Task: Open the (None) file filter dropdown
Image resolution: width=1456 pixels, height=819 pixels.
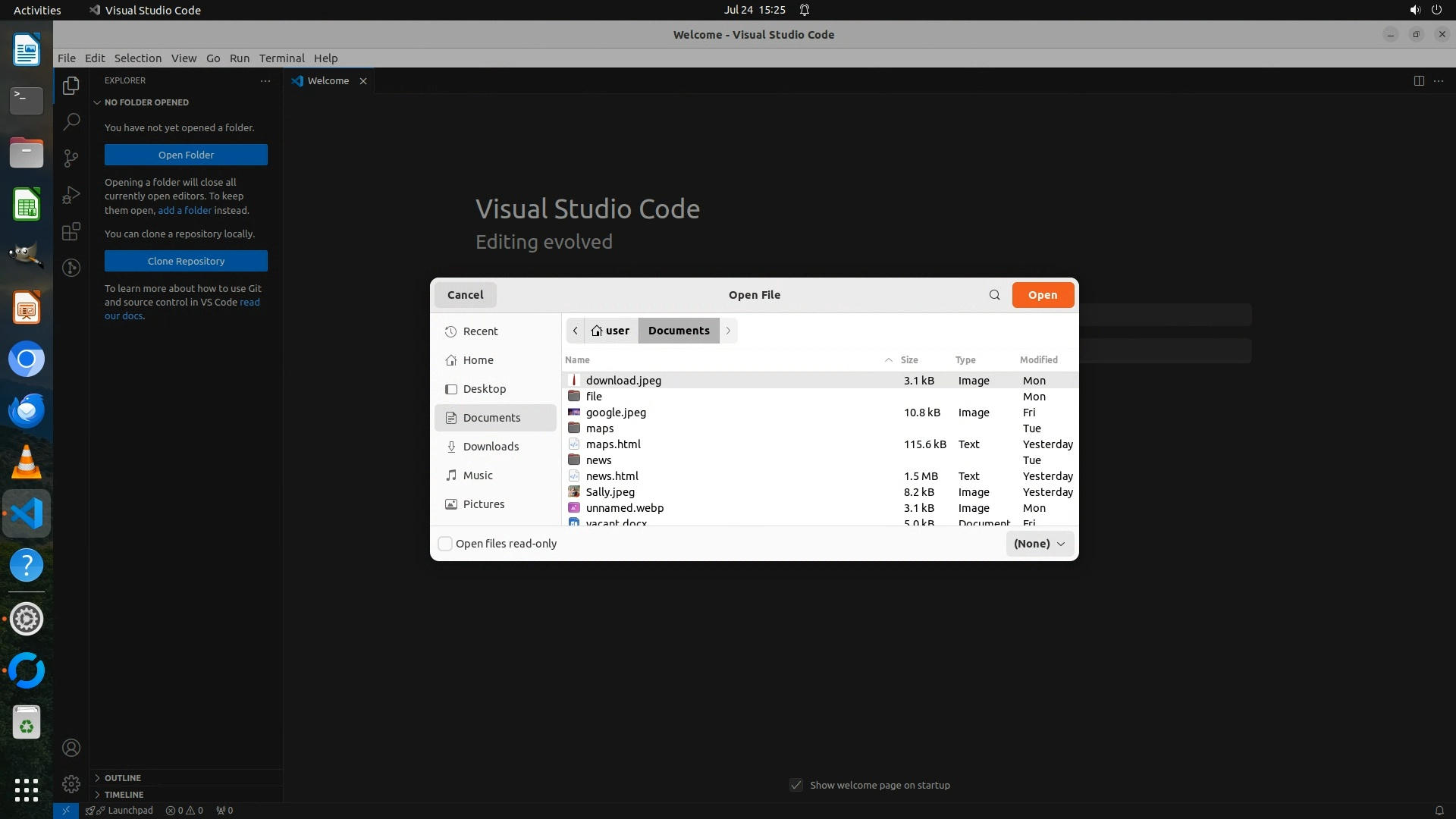Action: coord(1039,544)
